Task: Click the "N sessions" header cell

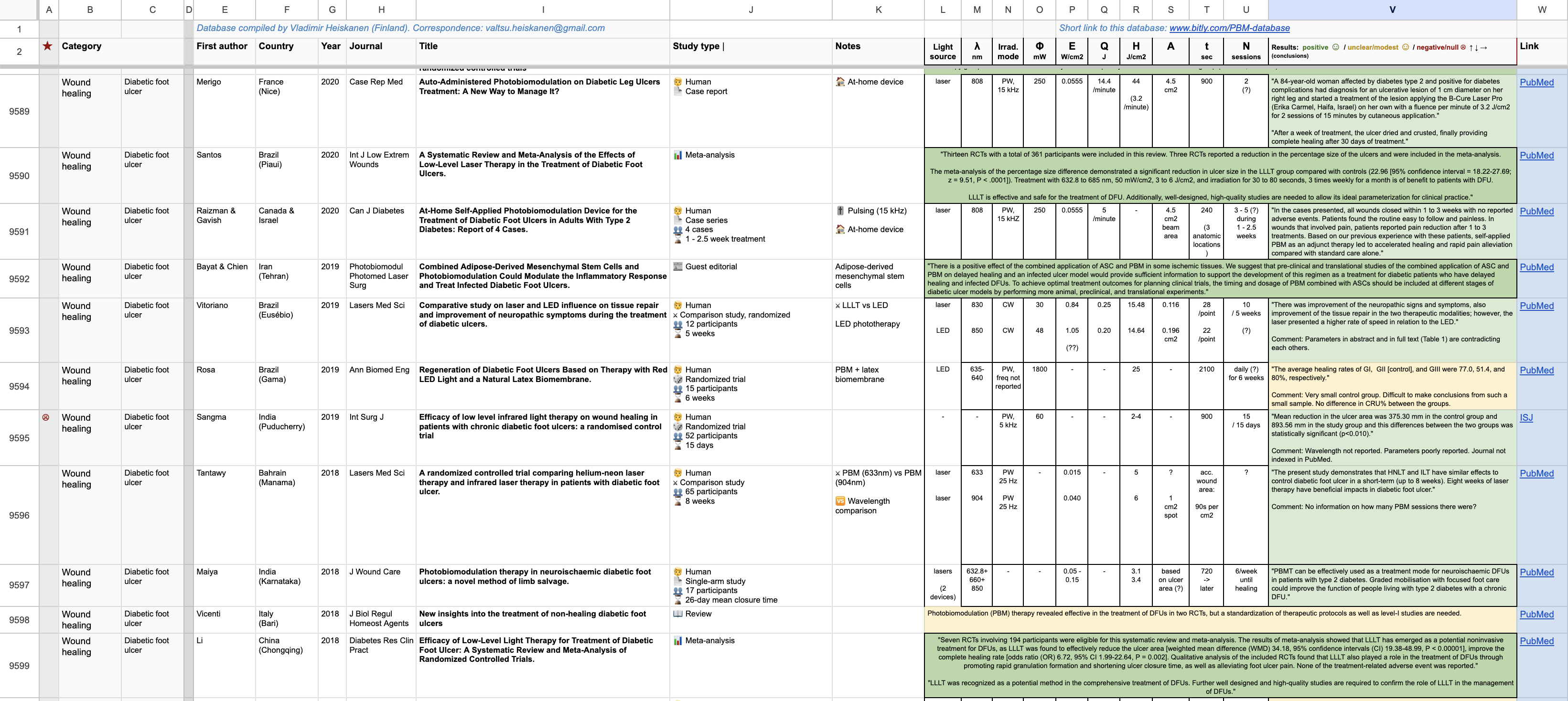Action: 1246,52
